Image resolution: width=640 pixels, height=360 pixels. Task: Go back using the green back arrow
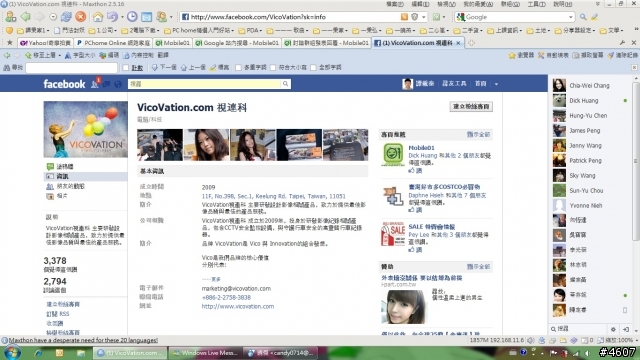click(x=25, y=17)
